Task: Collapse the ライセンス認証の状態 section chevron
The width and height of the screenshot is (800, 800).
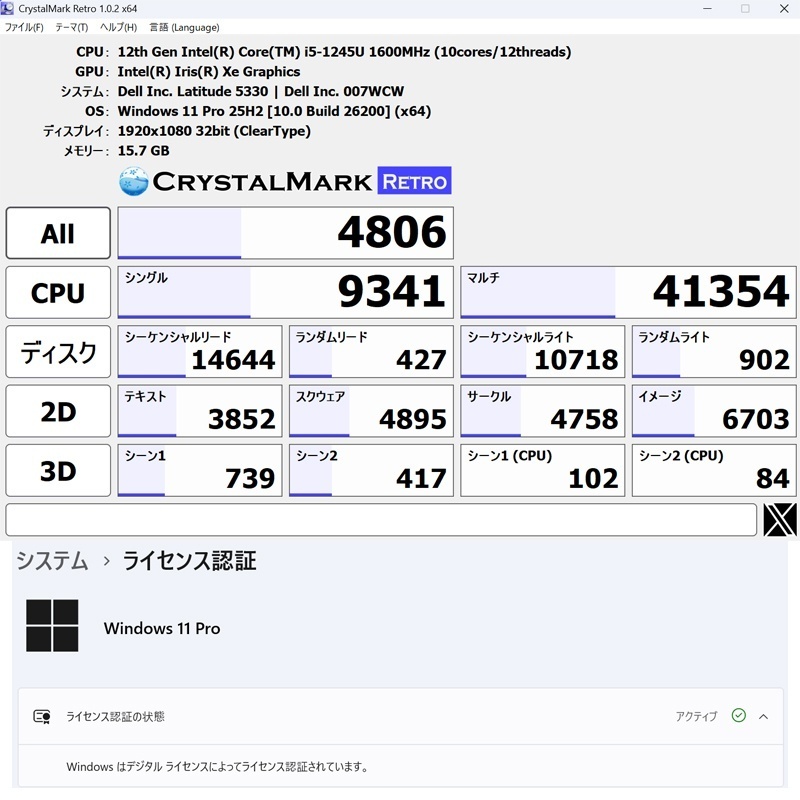Action: click(x=763, y=716)
